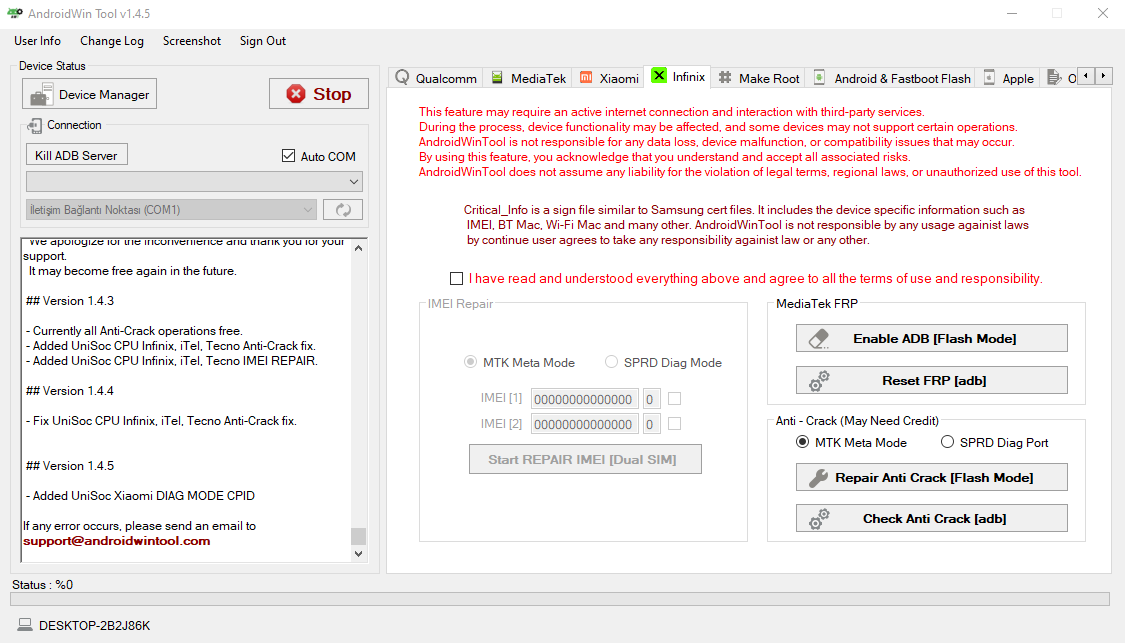Open the empty device selection dropdown
The image size is (1125, 643).
(x=194, y=182)
